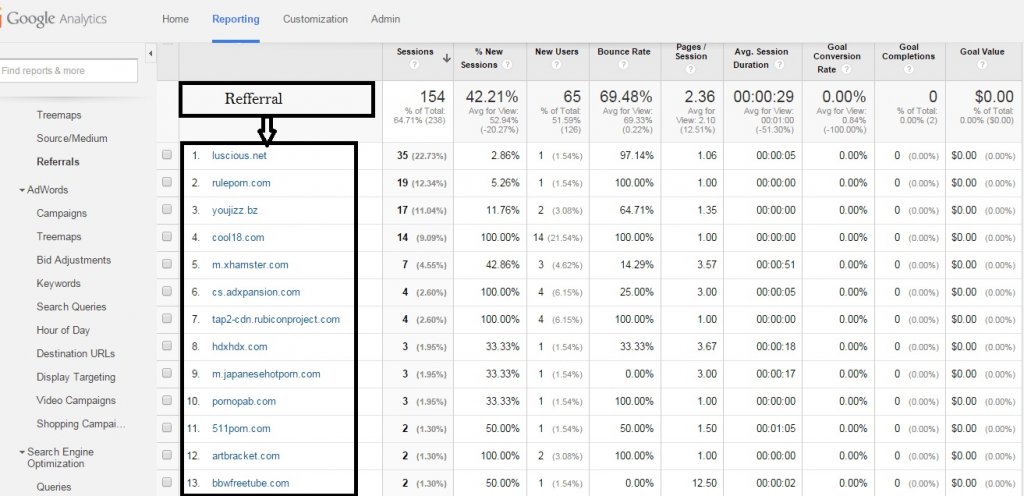Open the Keywords report
Viewport: 1024px width, 496px height.
58,283
